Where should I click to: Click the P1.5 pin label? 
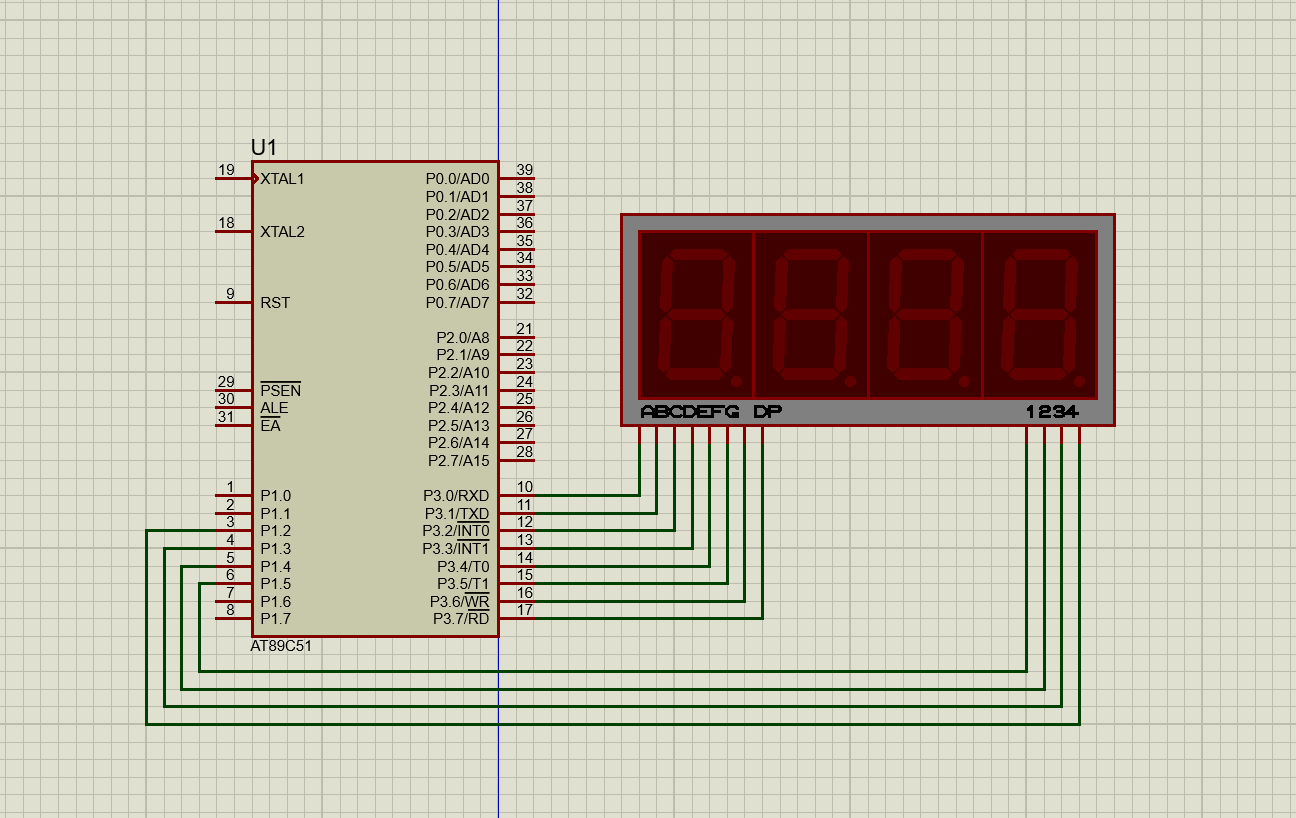pos(276,584)
